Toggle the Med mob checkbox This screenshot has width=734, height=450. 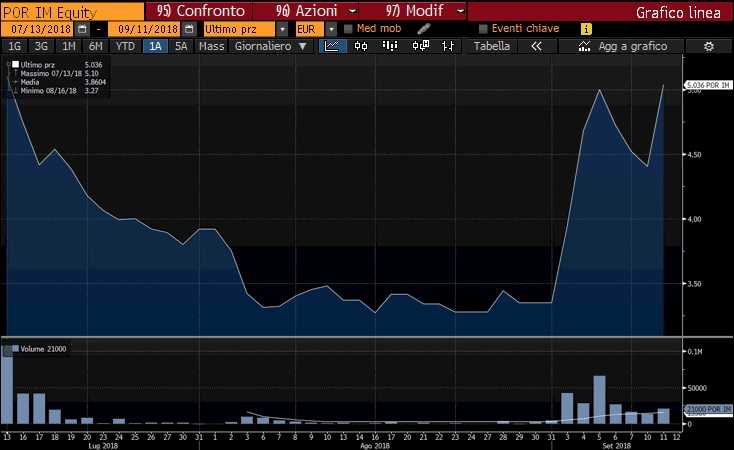348,29
